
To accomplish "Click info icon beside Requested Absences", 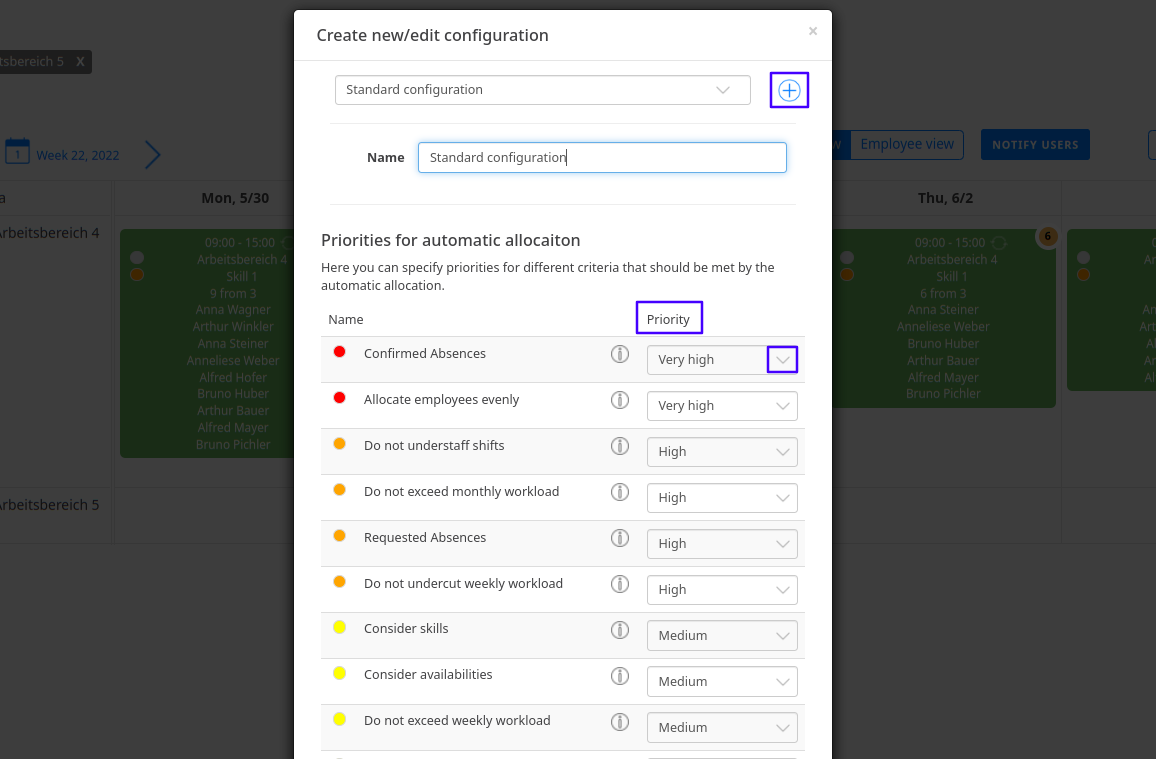I will point(620,538).
